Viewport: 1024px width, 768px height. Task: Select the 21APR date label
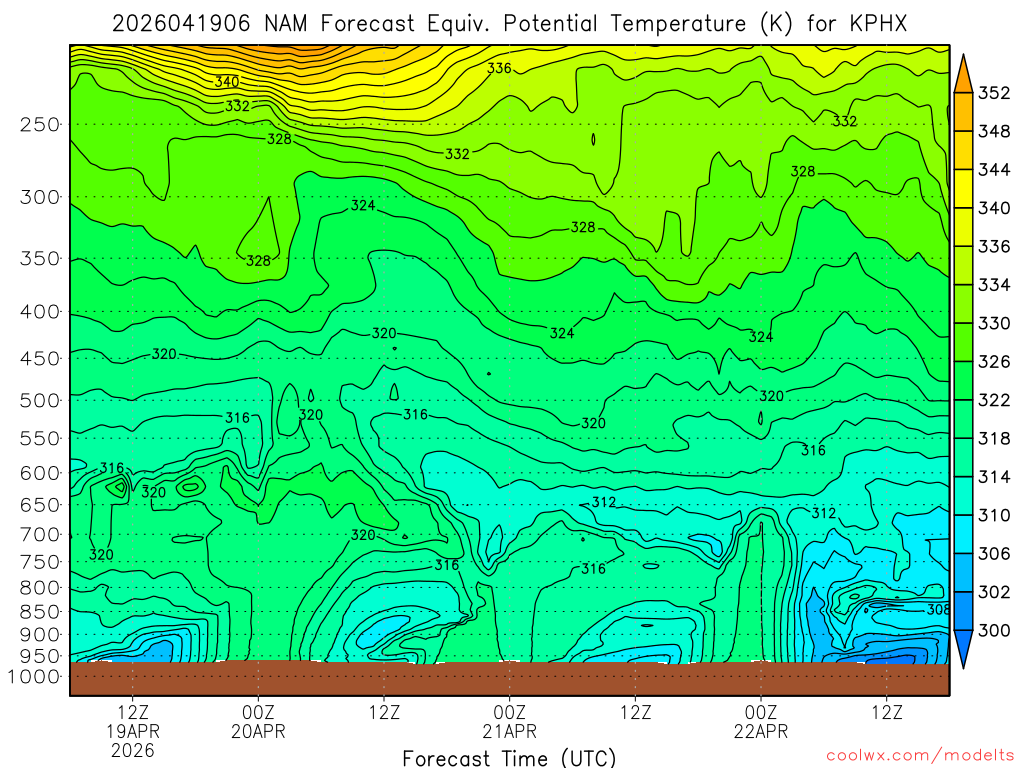pos(509,731)
